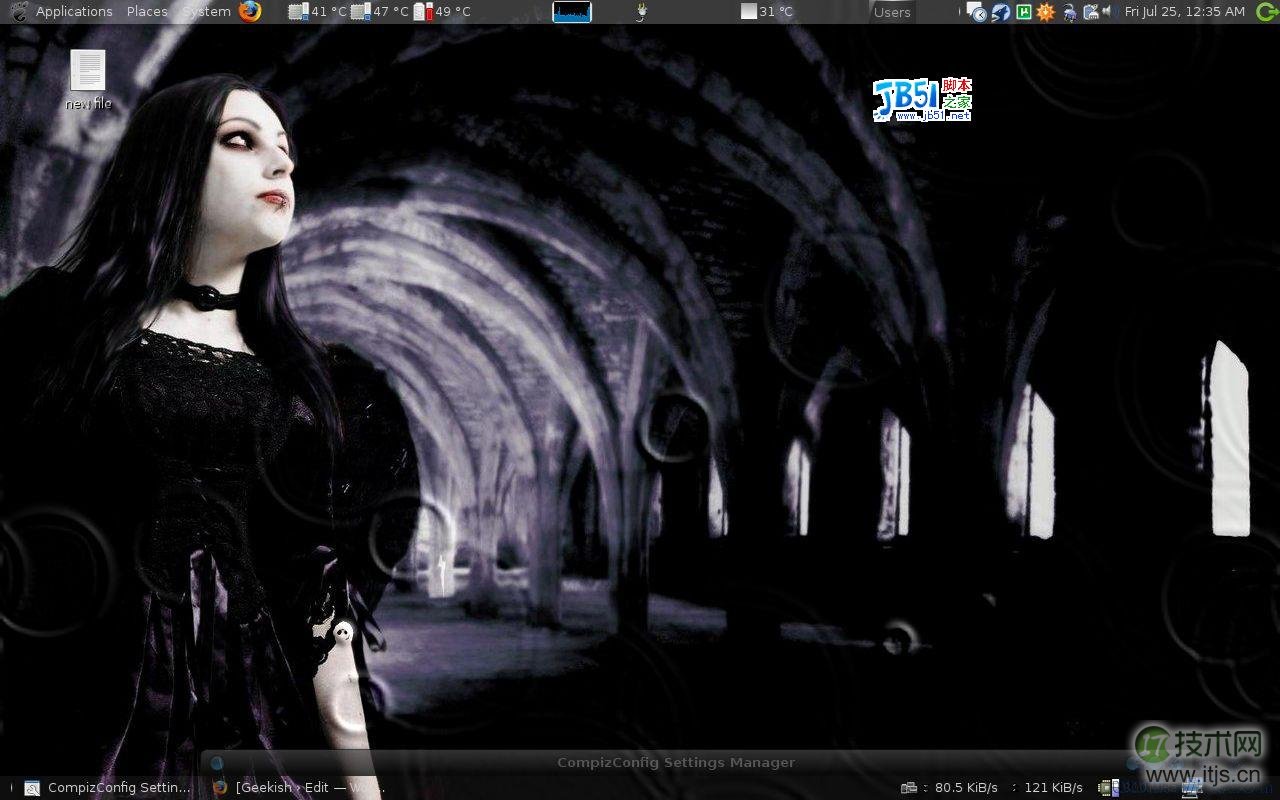
Task: Click the green square tray icon
Action: (1023, 12)
